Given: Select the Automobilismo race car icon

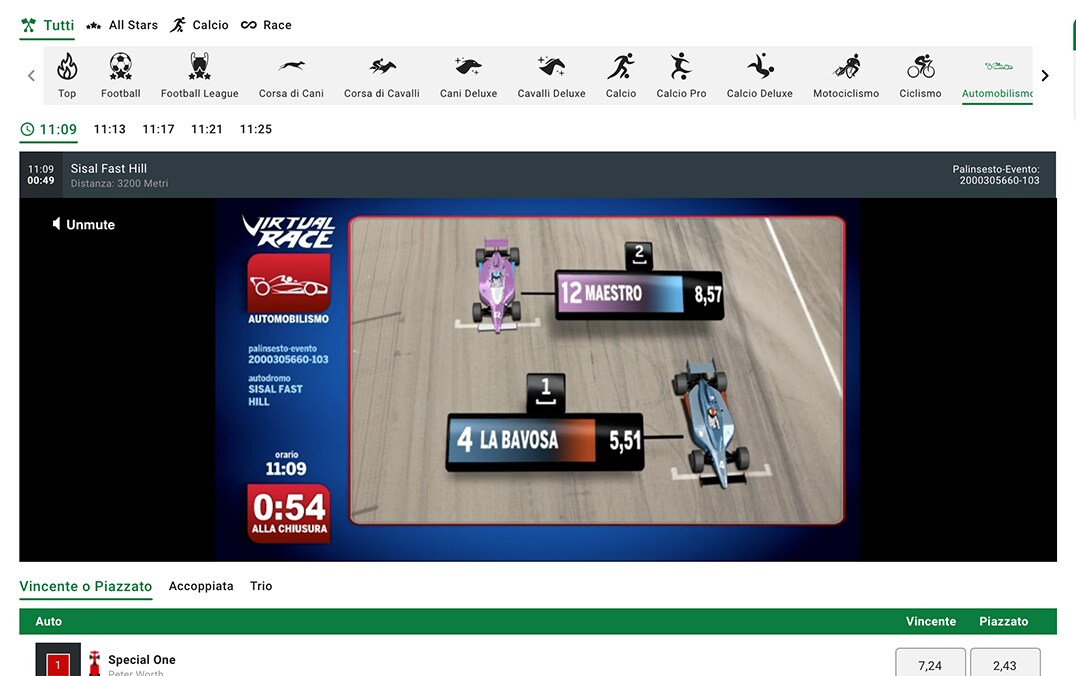Looking at the screenshot, I should pyautogui.click(x=998, y=66).
